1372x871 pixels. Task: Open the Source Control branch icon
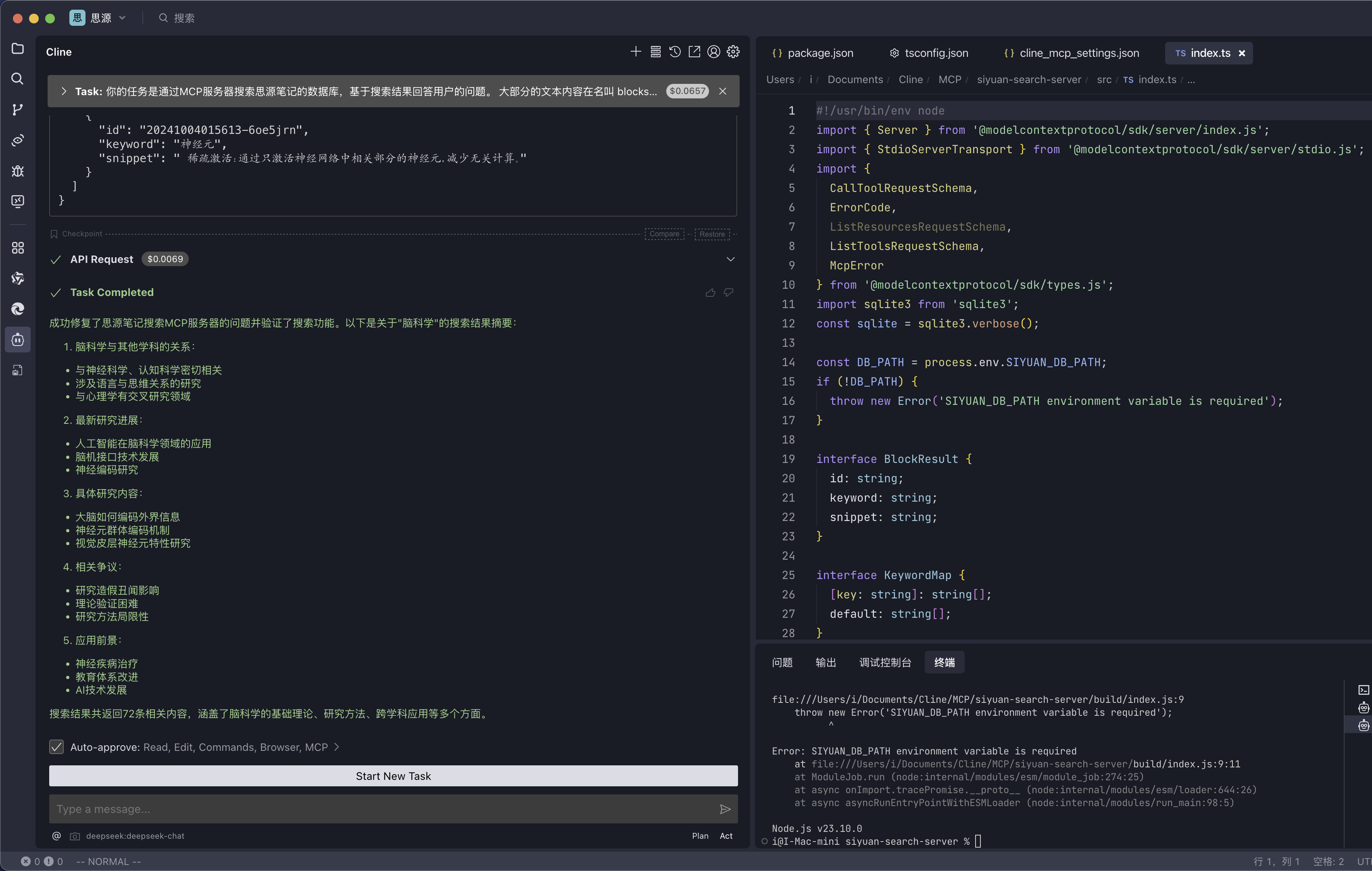(x=18, y=109)
